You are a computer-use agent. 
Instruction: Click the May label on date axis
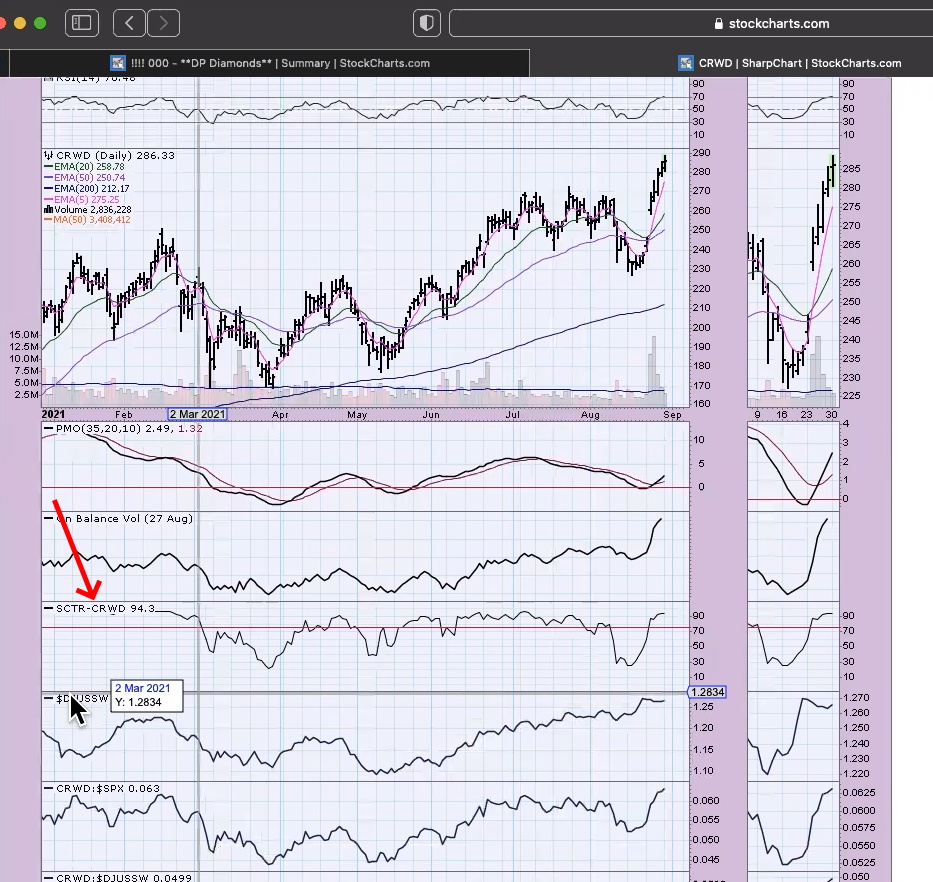pos(357,415)
